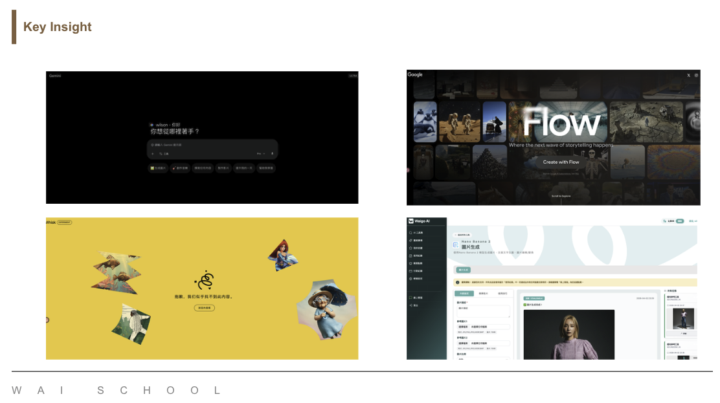Click the microphone icon in Gemini prompt box
The image size is (720, 403).
point(272,154)
